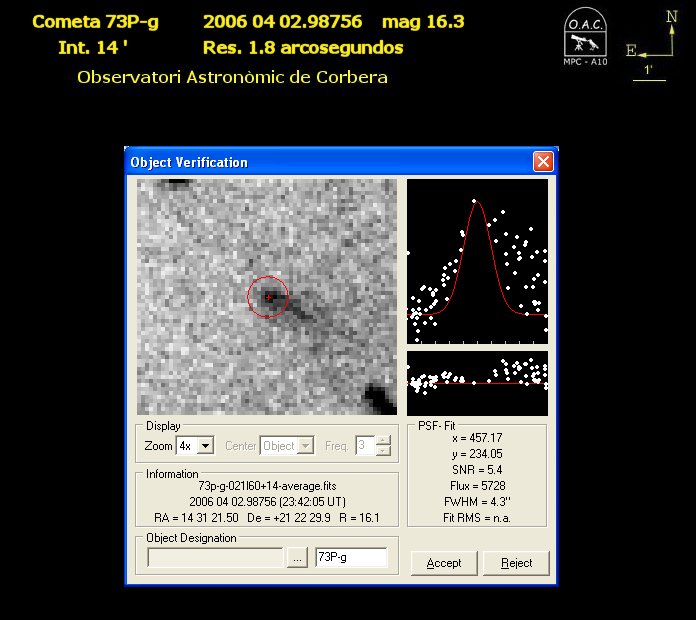
Task: Click the empty Object Designation field
Action: tap(215, 557)
